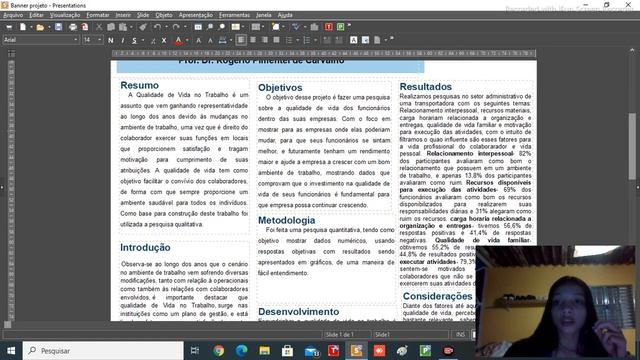640x360 pixels.
Task: Cut selection with the scissors icon
Action: click(99, 27)
